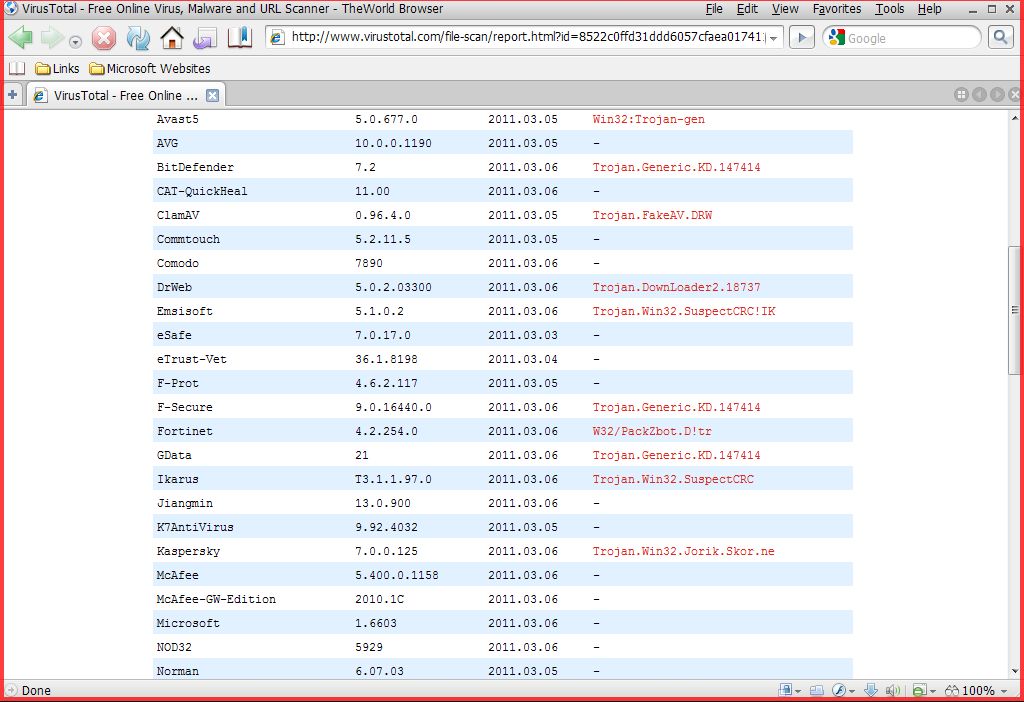Click Ikarus result Trojan.Win32.SuspectCRC
This screenshot has height=702, width=1024.
click(x=673, y=479)
